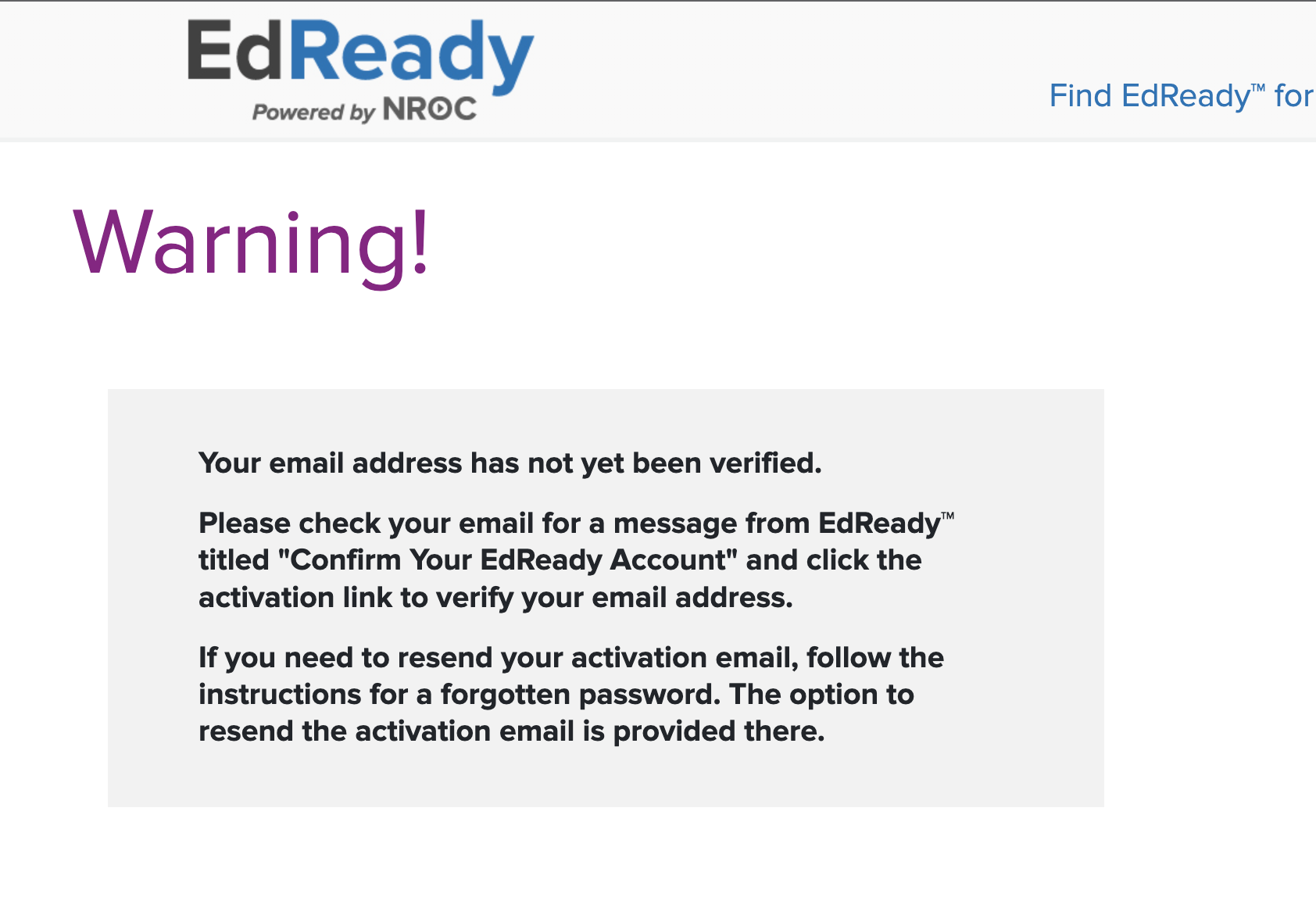Click the blue "Ready" part of the logo
Viewport: 1316px width, 897px height.
click(x=413, y=57)
